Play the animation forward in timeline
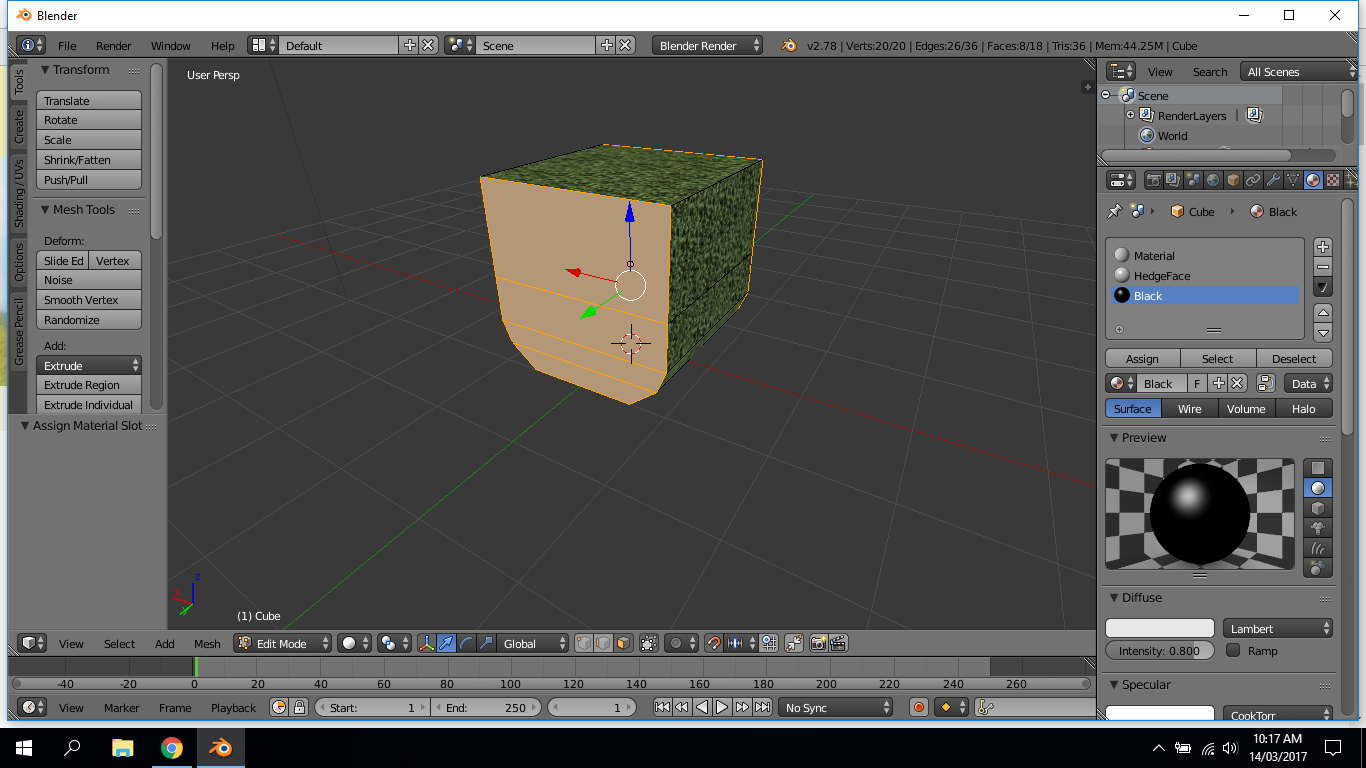The image size is (1366, 768). pyautogui.click(x=722, y=707)
